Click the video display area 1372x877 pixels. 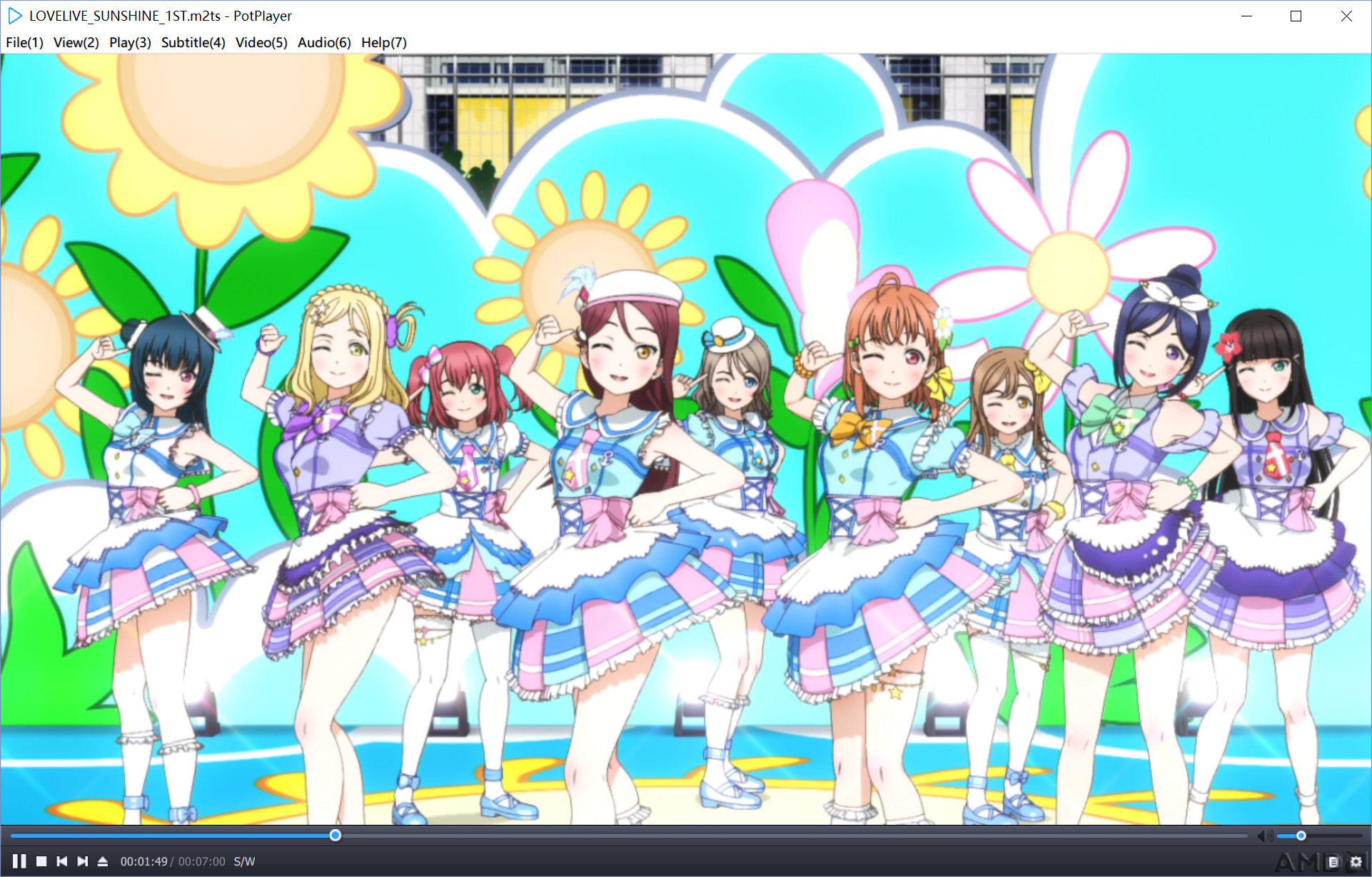[x=685, y=439]
